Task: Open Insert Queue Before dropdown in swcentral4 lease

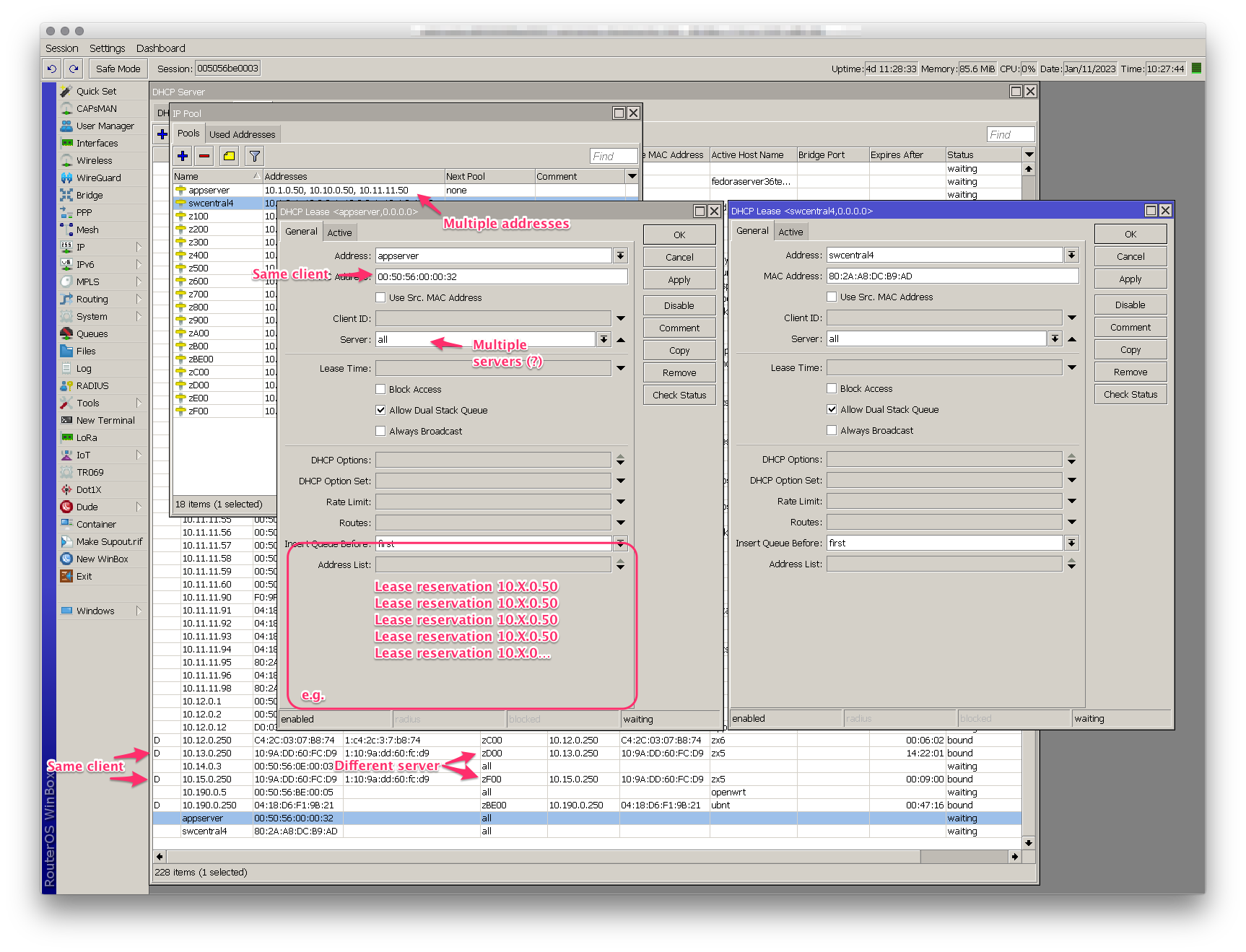Action: 1072,543
